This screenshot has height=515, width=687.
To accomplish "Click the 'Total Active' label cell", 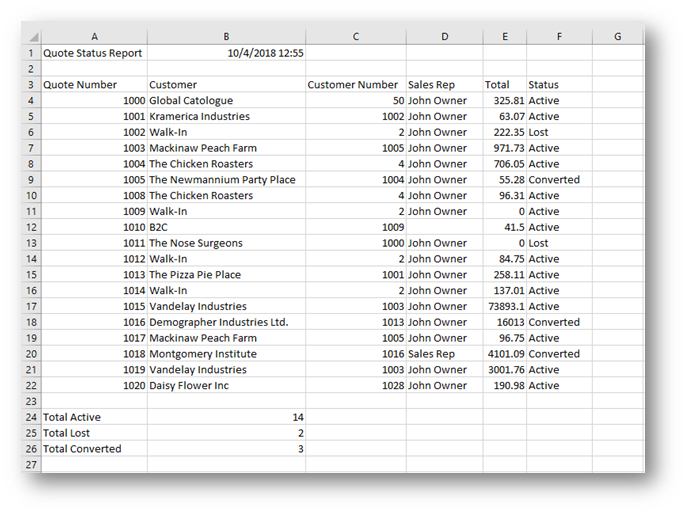I will [94, 417].
